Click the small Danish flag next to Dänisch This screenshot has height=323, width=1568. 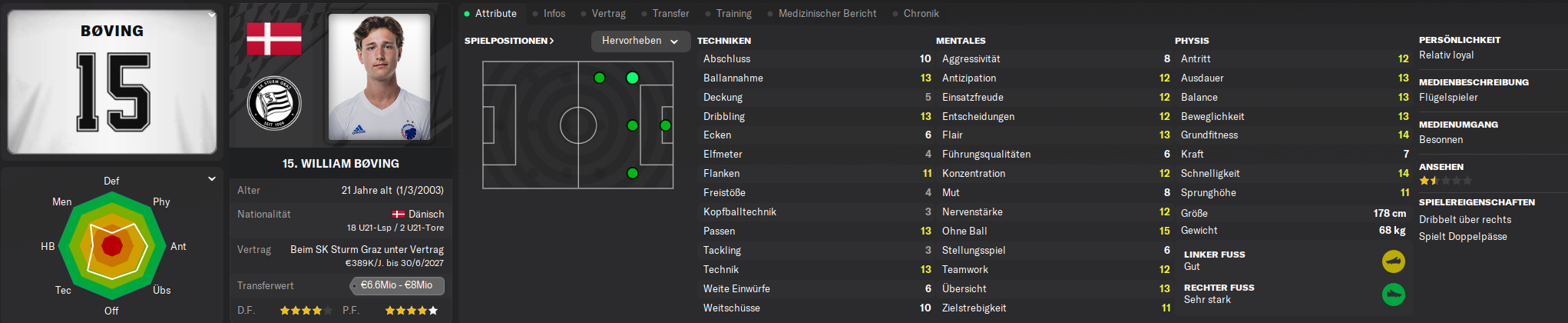399,215
